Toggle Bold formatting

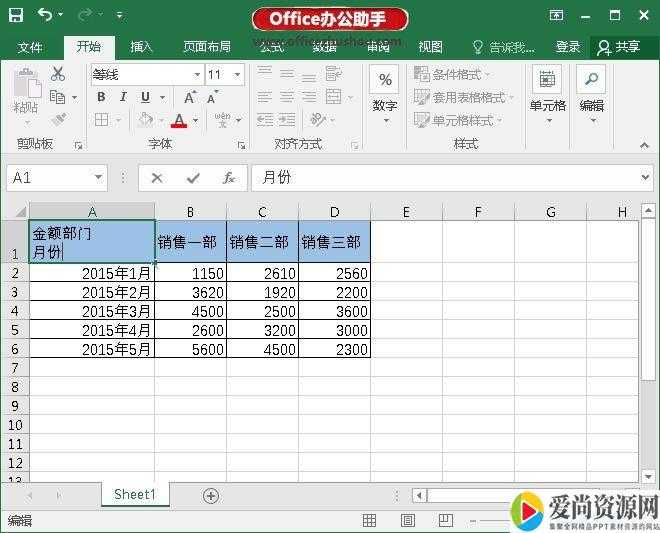(101, 97)
